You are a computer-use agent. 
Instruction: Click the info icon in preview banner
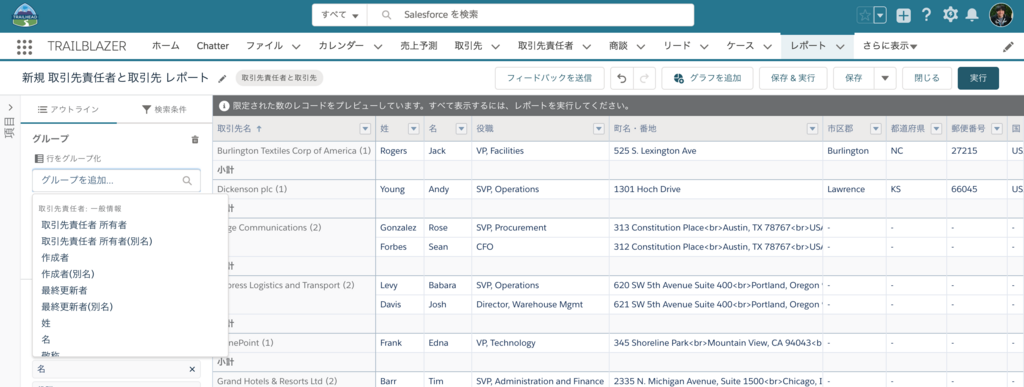point(224,105)
